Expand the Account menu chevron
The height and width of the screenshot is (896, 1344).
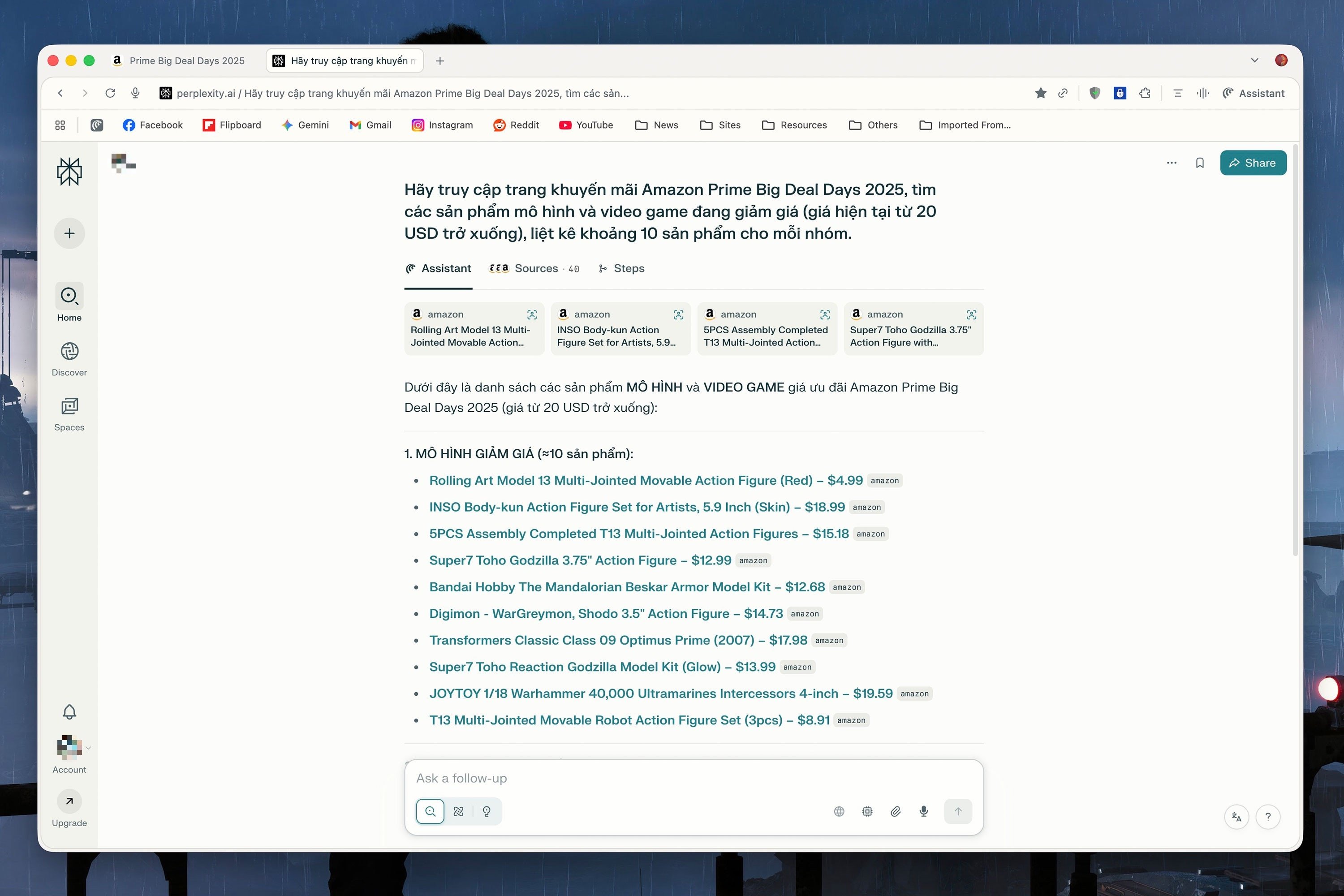[x=89, y=747]
